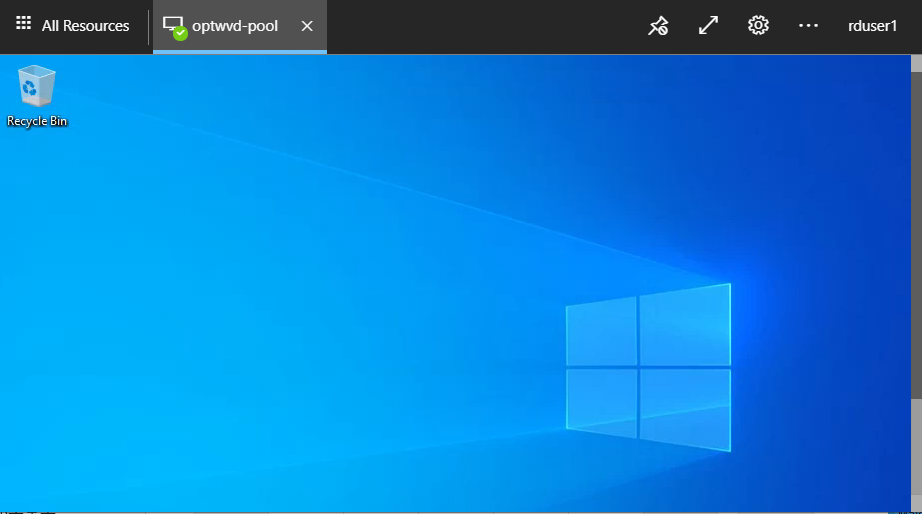The width and height of the screenshot is (922, 514).
Task: Open the more options ellipsis menu
Action: pos(808,25)
